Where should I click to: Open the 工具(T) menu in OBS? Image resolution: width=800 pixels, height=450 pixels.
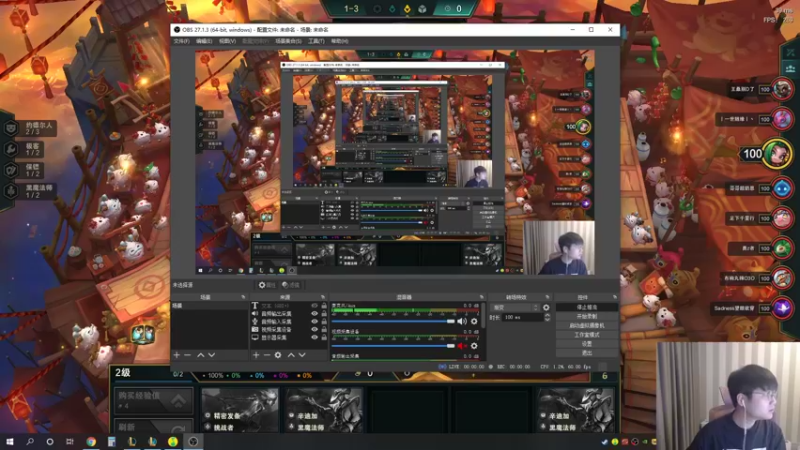(x=316, y=41)
